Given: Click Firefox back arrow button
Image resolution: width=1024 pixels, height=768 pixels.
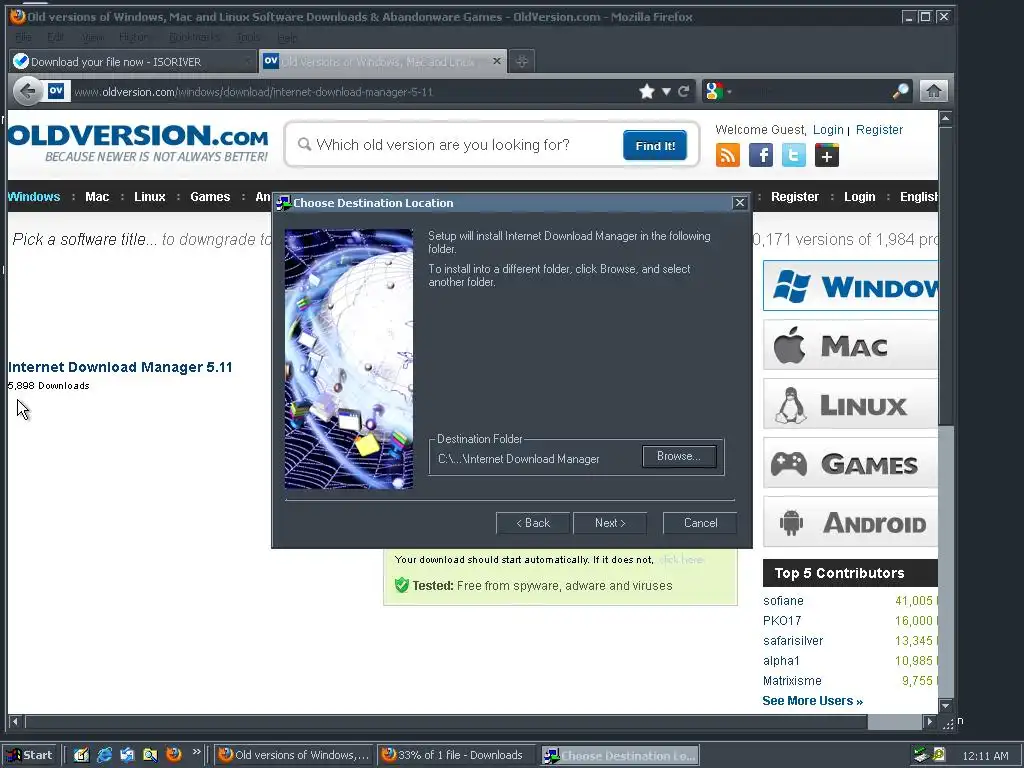Looking at the screenshot, I should tap(27, 91).
